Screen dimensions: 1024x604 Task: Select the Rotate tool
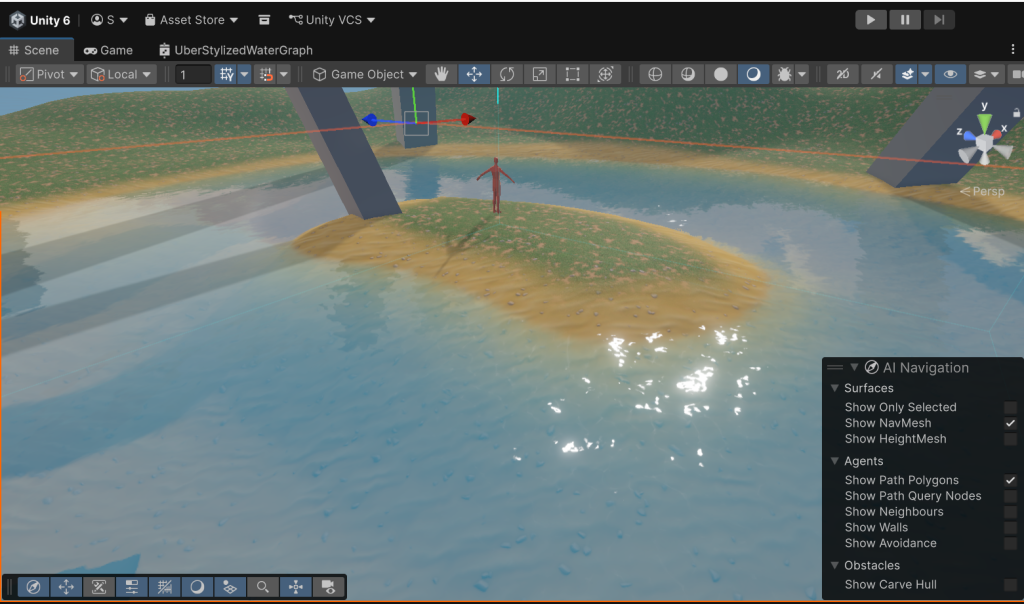[507, 74]
